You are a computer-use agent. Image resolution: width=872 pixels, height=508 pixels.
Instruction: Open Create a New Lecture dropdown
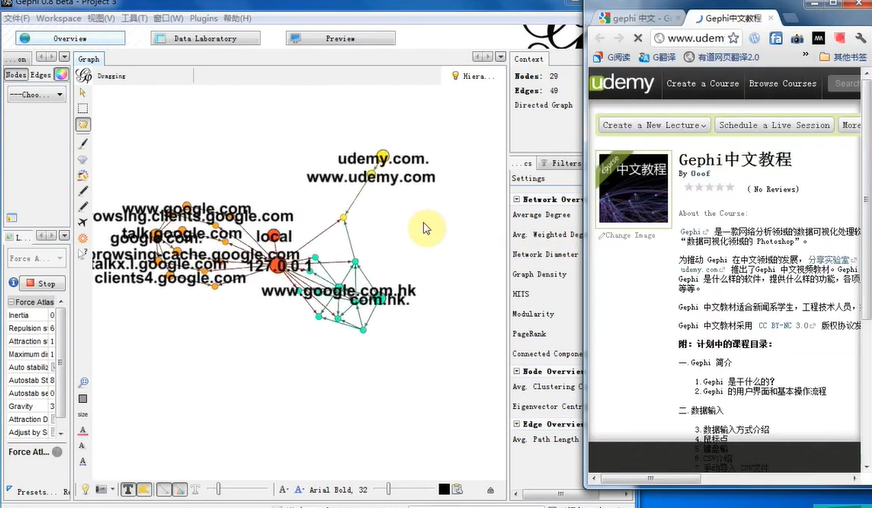click(654, 125)
